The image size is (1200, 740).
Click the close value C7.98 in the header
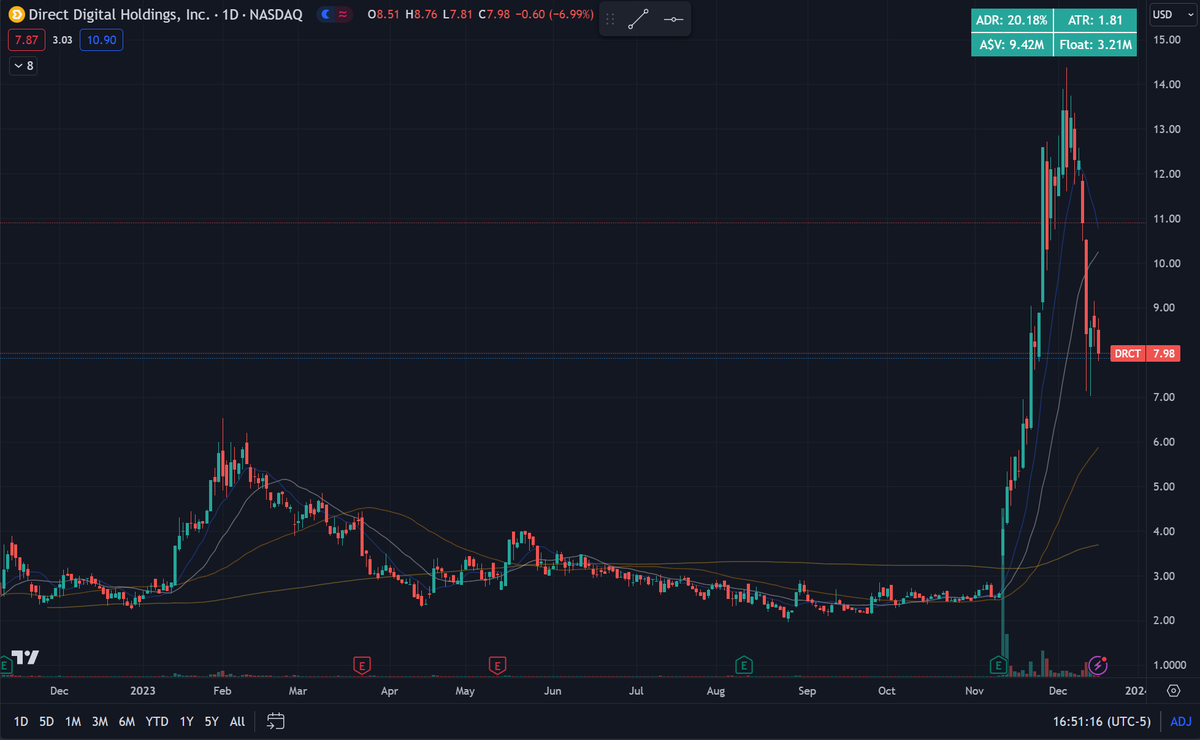click(x=494, y=15)
